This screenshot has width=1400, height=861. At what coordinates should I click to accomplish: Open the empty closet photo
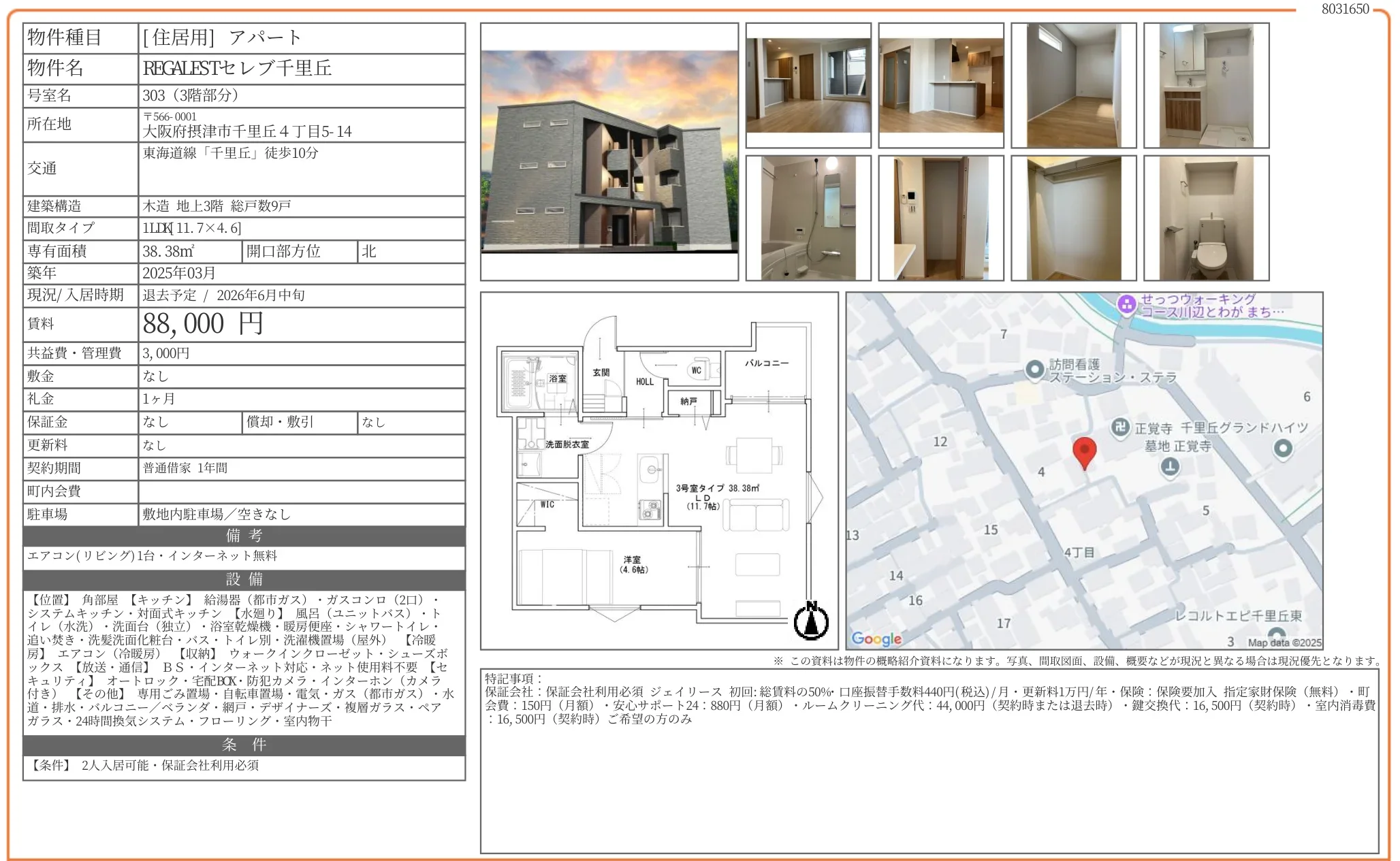point(1073,218)
